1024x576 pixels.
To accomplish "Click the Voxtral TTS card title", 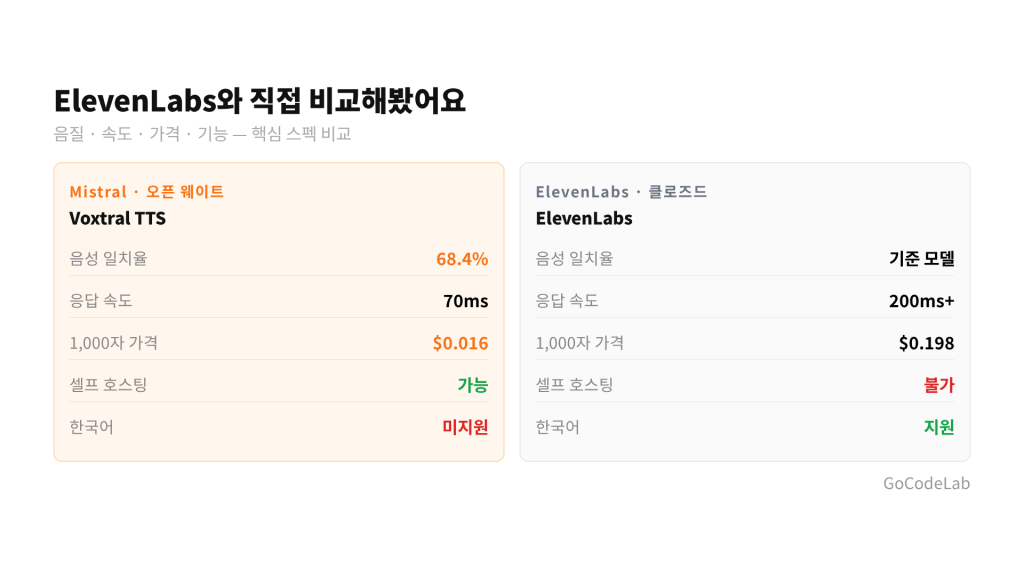I will pyautogui.click(x=117, y=218).
